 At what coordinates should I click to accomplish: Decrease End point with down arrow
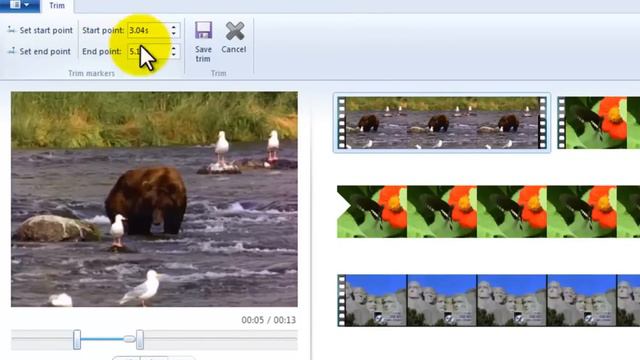tap(174, 55)
